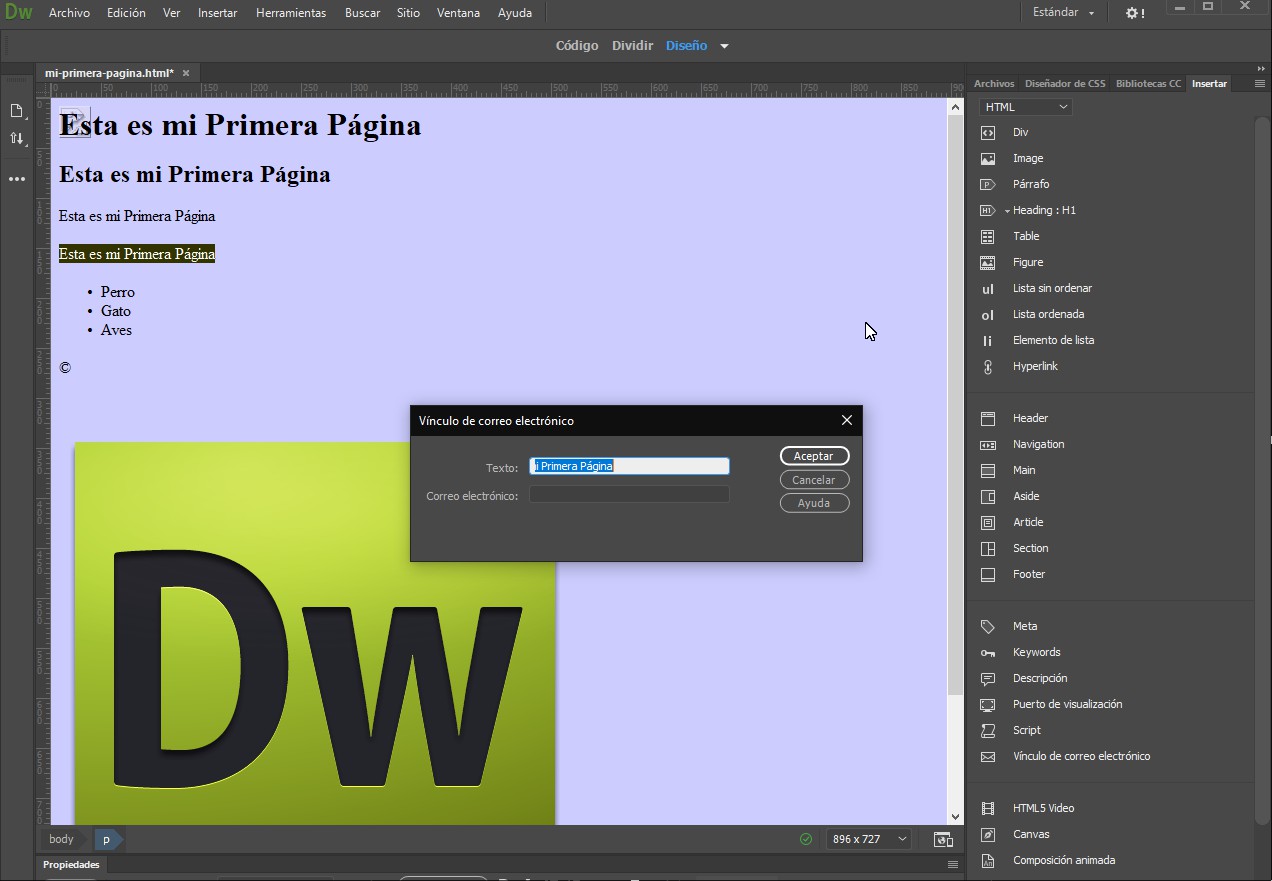Open the Insert panel options menu

1259,84
